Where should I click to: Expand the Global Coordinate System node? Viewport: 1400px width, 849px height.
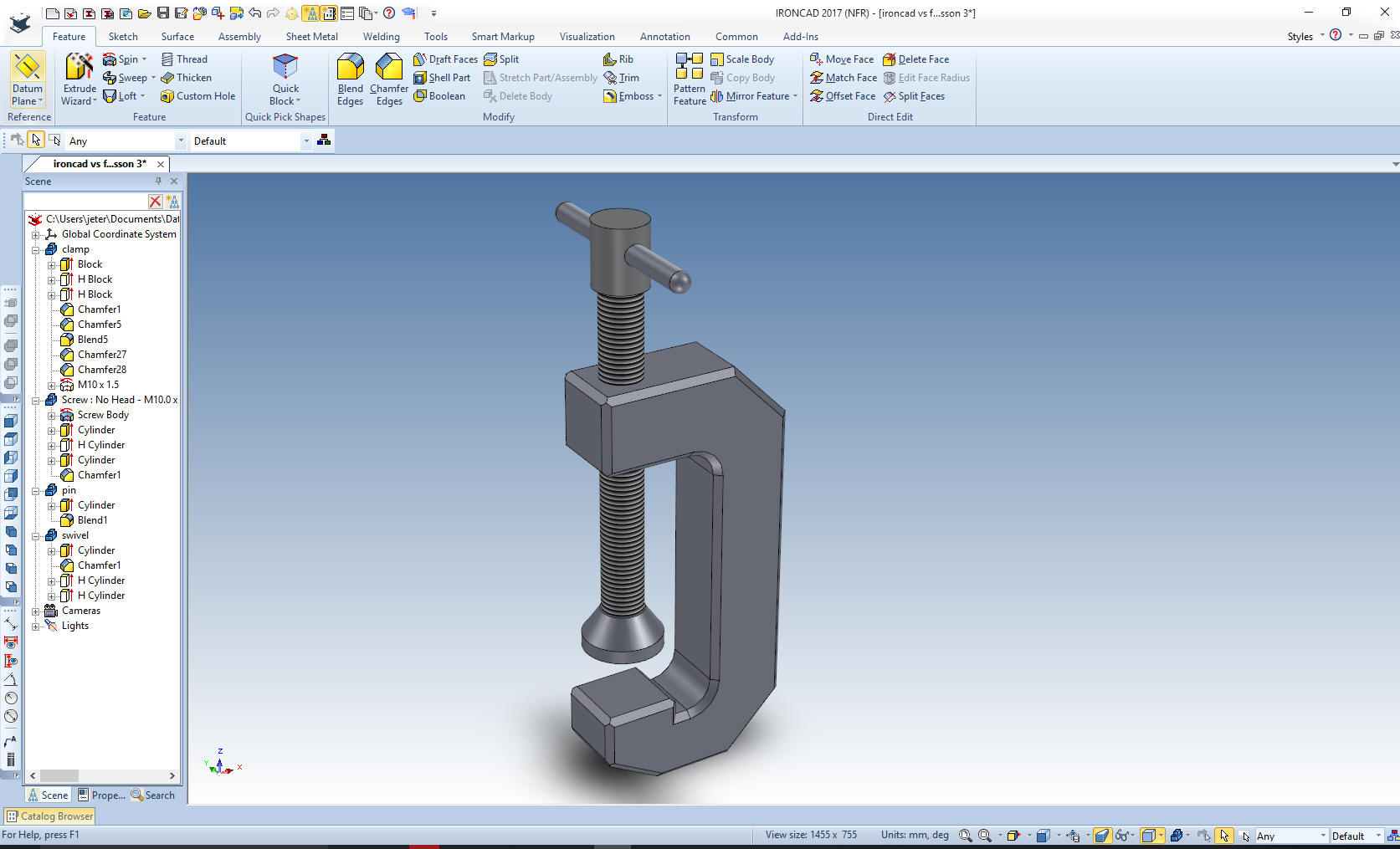36,234
